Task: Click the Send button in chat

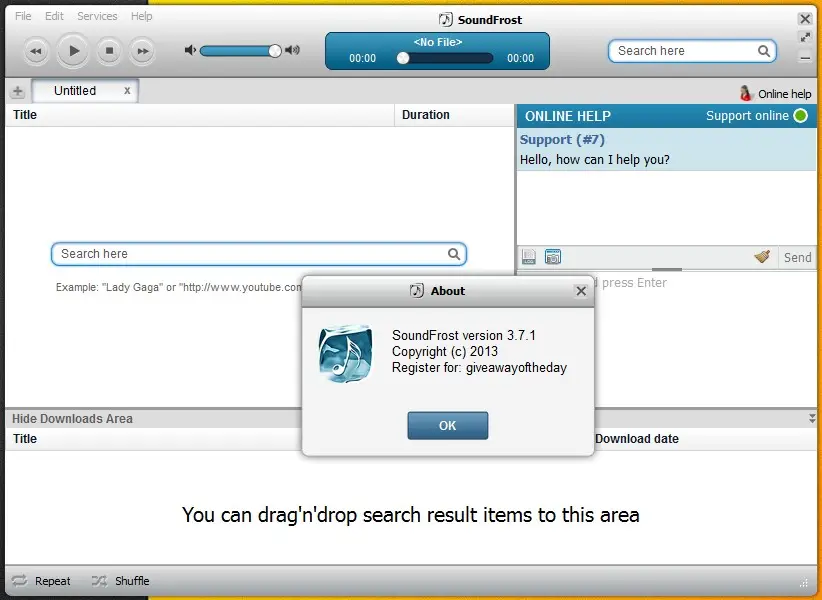Action: coord(797,257)
